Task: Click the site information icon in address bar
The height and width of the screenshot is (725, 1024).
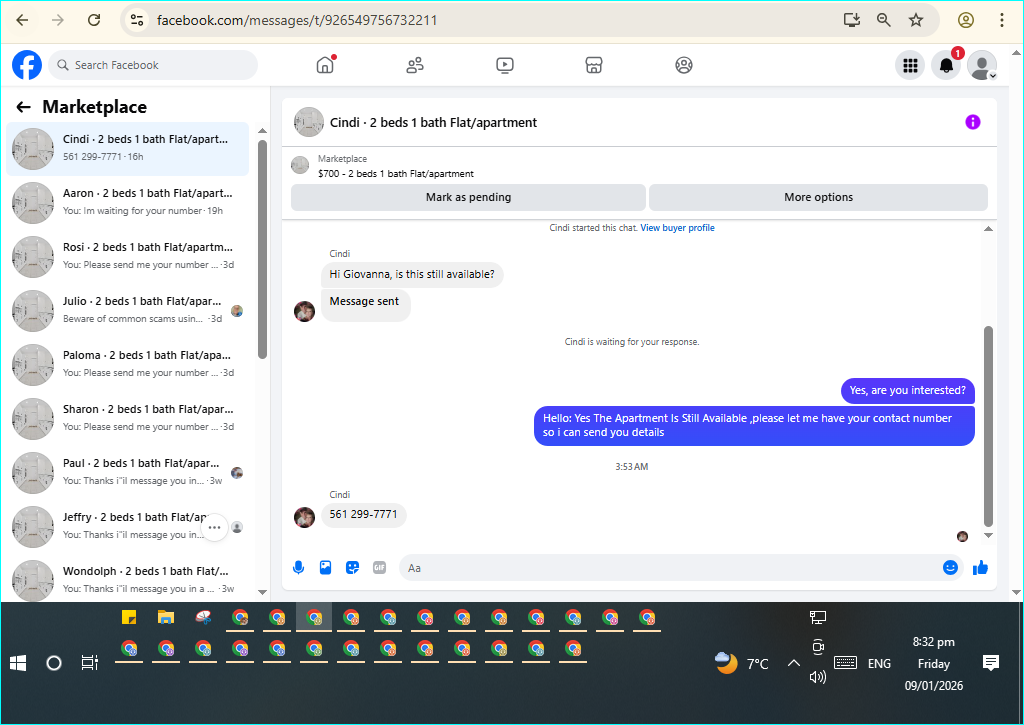Action: [x=136, y=20]
